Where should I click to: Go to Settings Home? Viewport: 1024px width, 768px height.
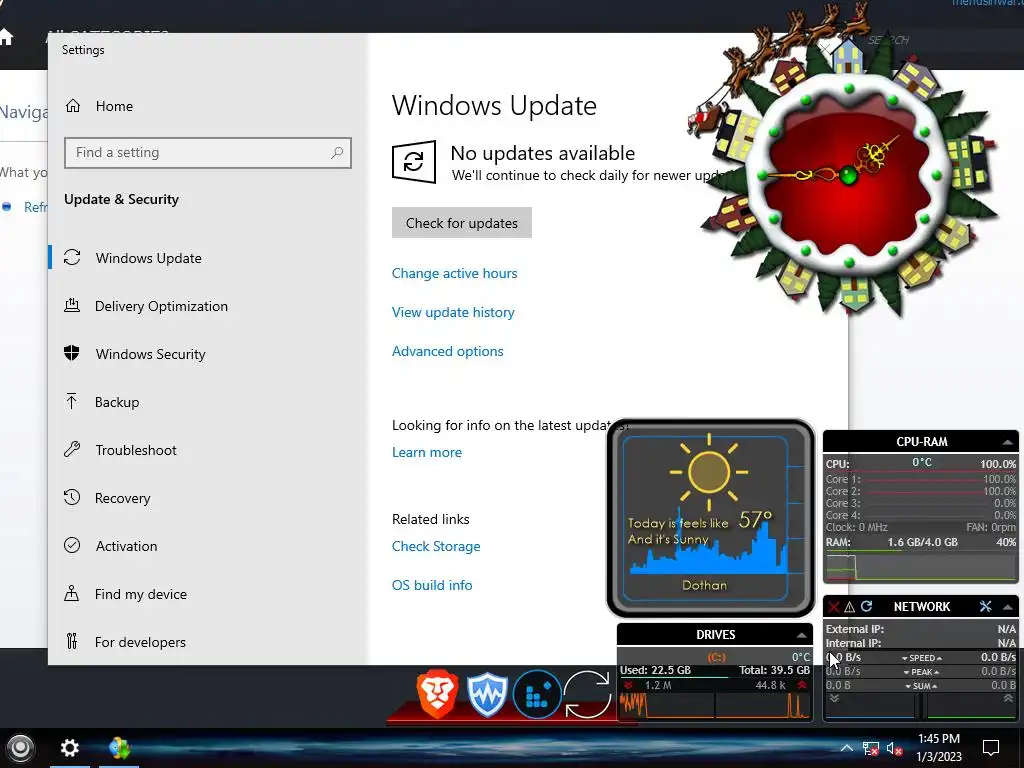(99, 106)
